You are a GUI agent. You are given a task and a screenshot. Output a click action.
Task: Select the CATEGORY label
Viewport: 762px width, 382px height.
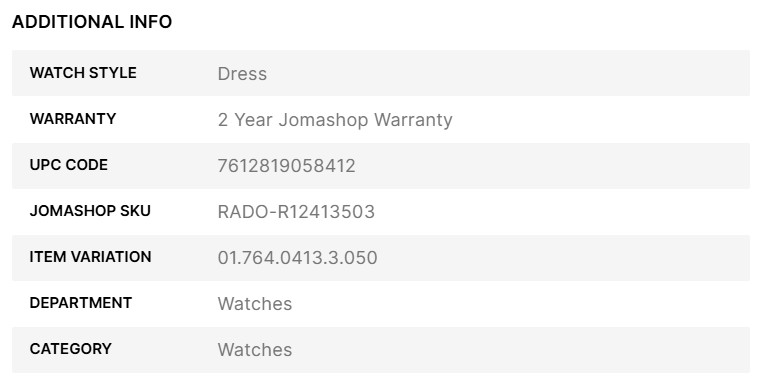pos(70,348)
